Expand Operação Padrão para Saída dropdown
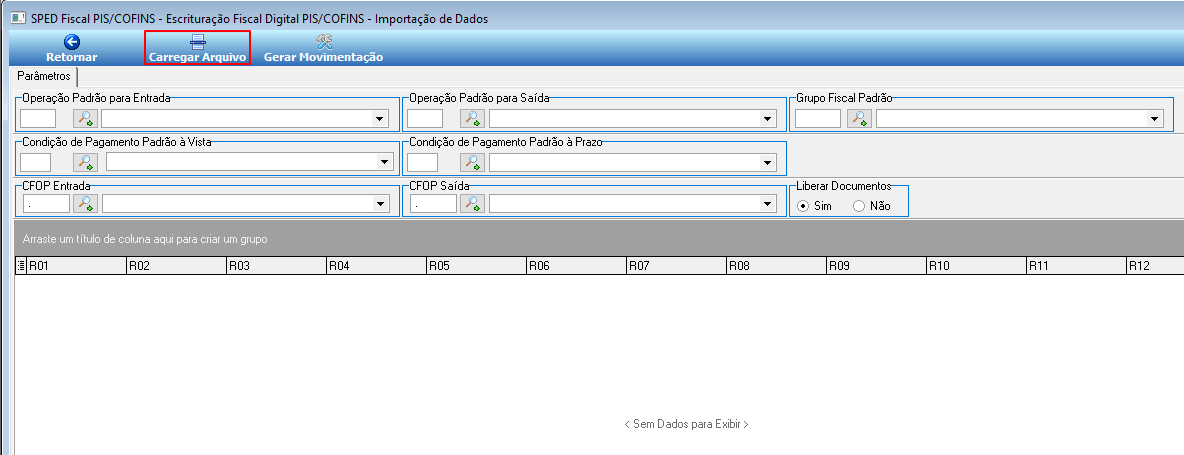Image resolution: width=1184 pixels, height=455 pixels. click(x=767, y=119)
